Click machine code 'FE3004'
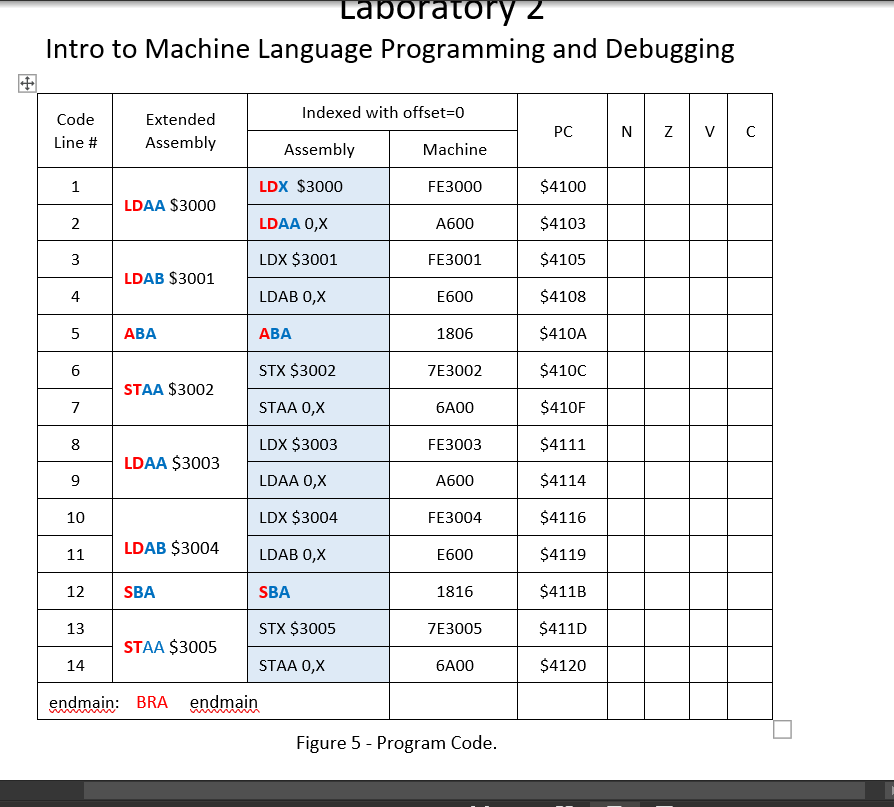This screenshot has width=894, height=807. (x=454, y=518)
